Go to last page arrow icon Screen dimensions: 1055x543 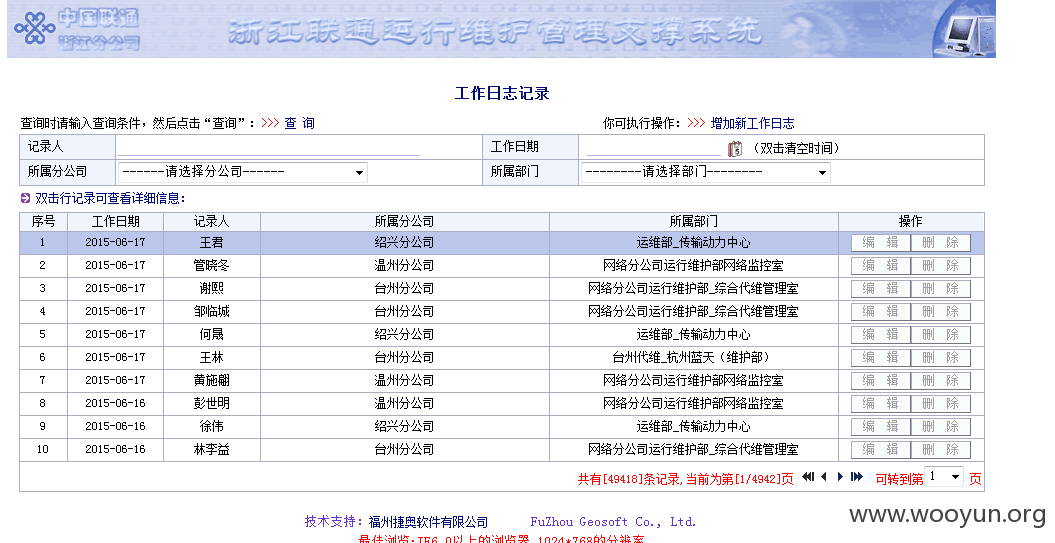click(x=856, y=477)
